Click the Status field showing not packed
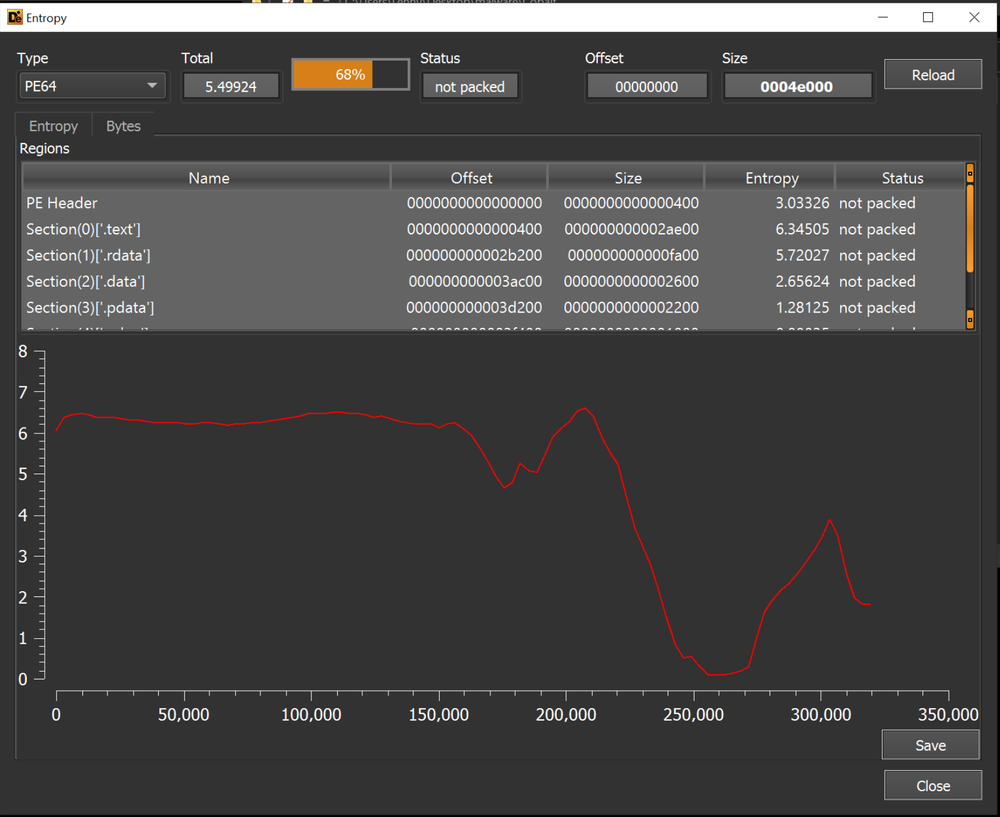1000x817 pixels. click(470, 86)
